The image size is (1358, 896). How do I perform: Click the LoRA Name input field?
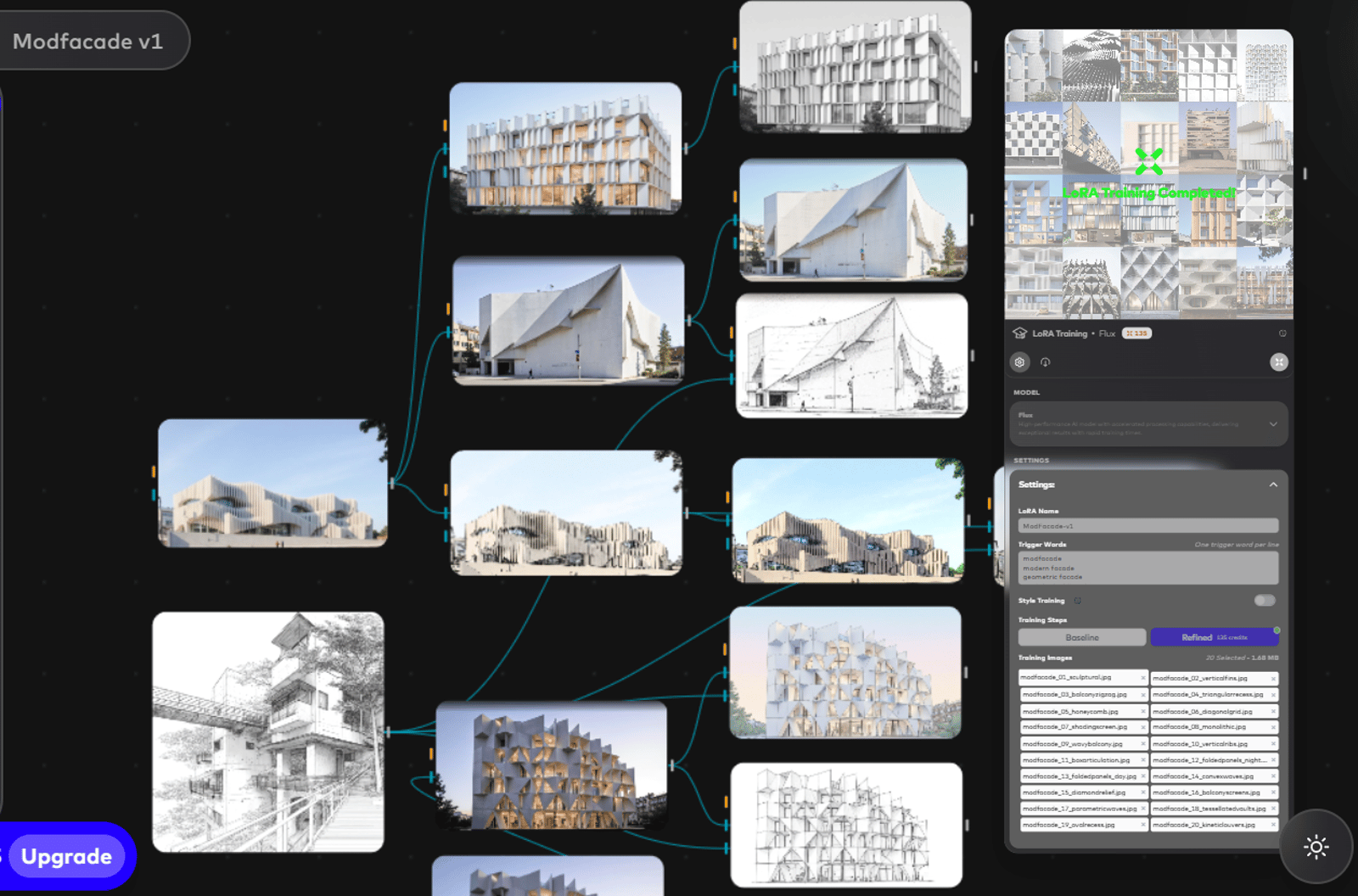click(x=1148, y=526)
